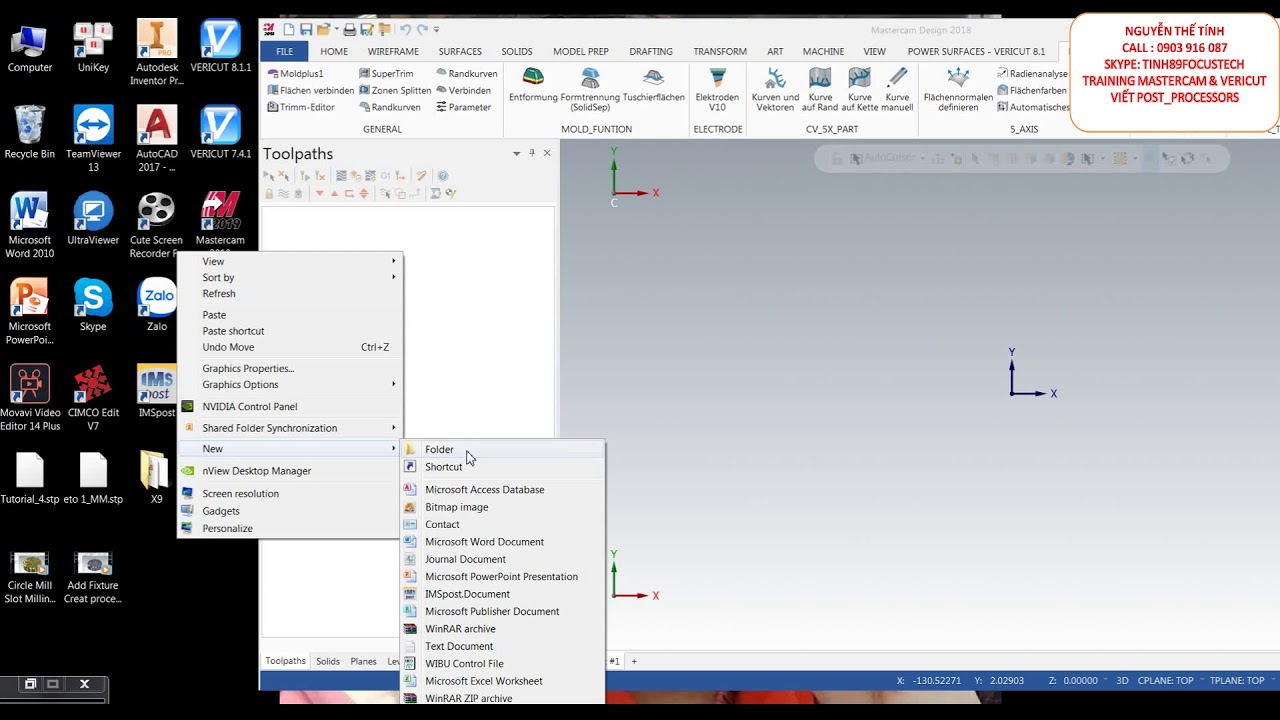
Task: Expand the View submenu
Action: [290, 261]
